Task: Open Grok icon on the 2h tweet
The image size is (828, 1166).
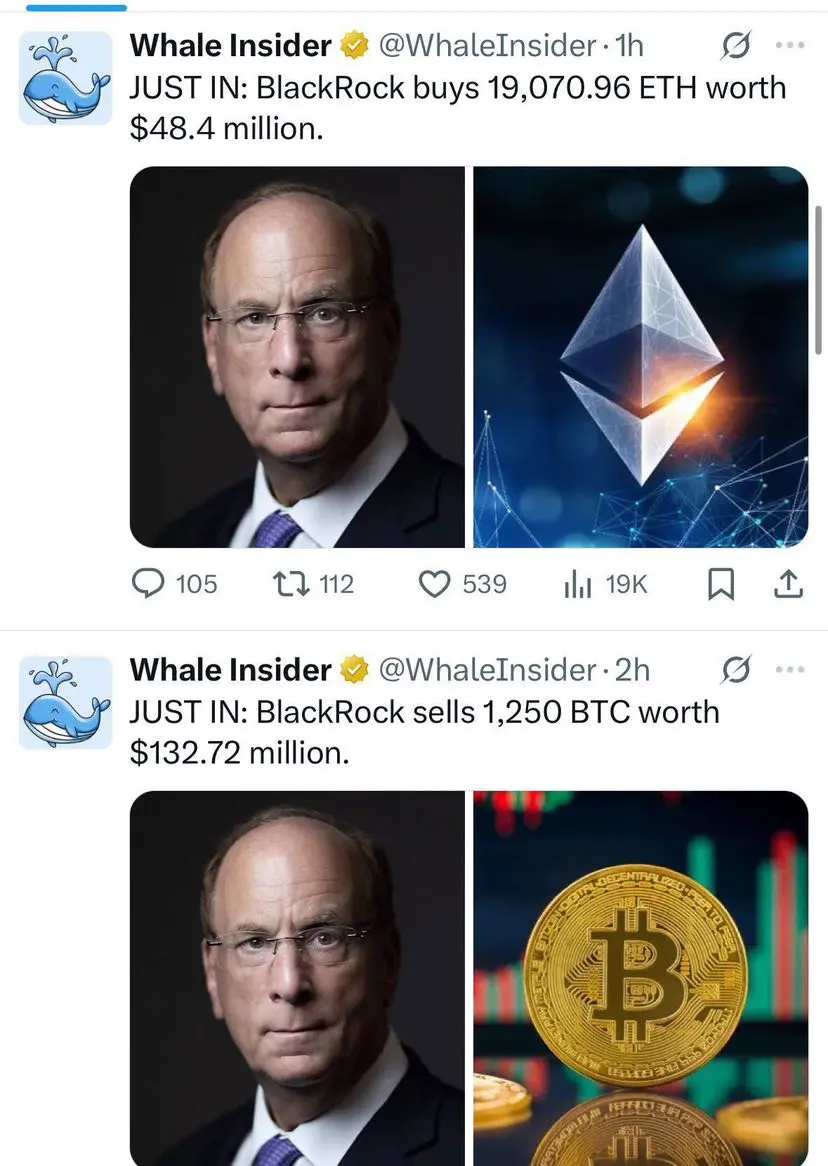Action: (736, 669)
